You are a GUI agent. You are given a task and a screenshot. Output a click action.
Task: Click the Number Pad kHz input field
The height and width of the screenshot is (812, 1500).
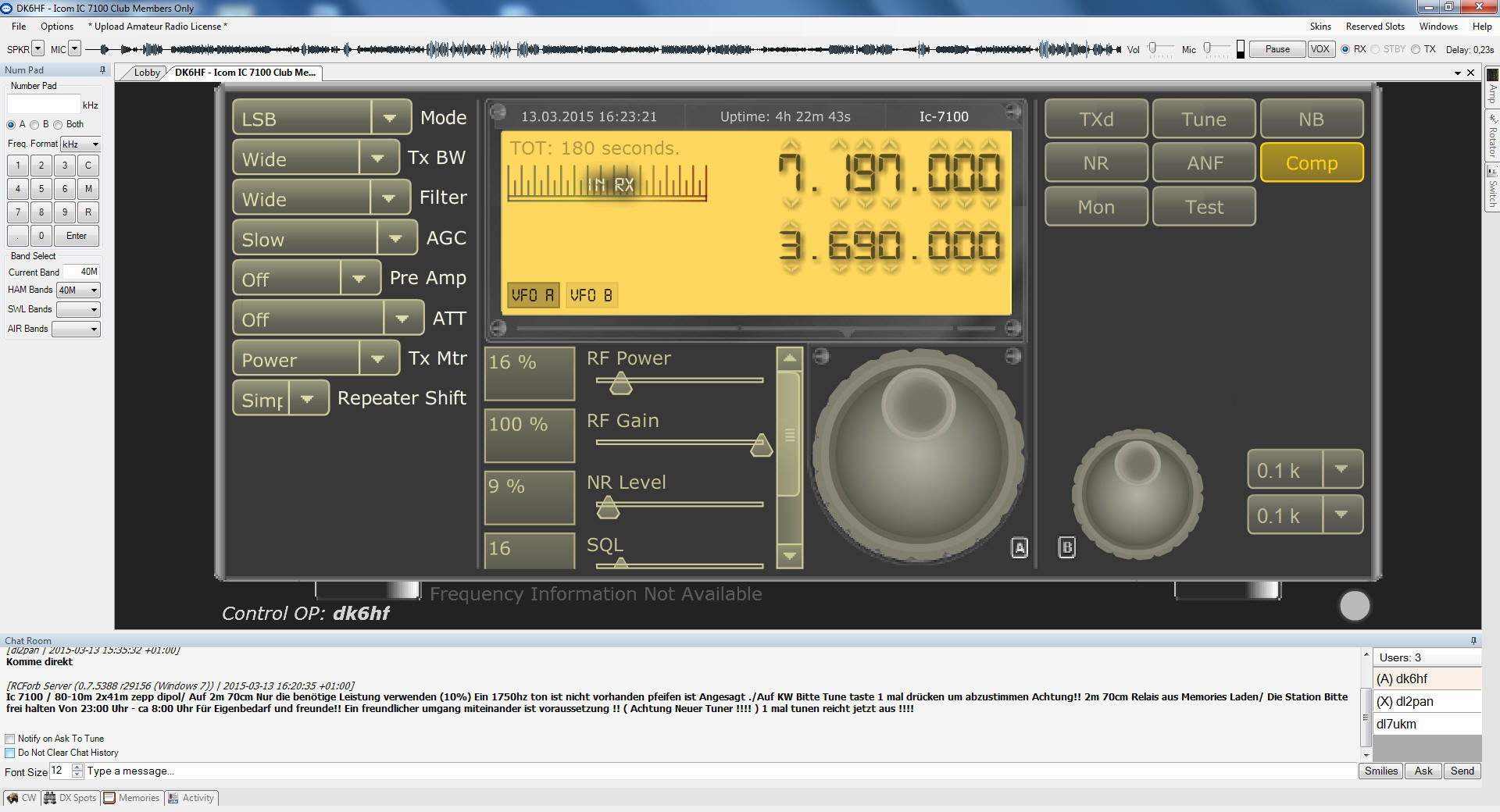pos(43,105)
